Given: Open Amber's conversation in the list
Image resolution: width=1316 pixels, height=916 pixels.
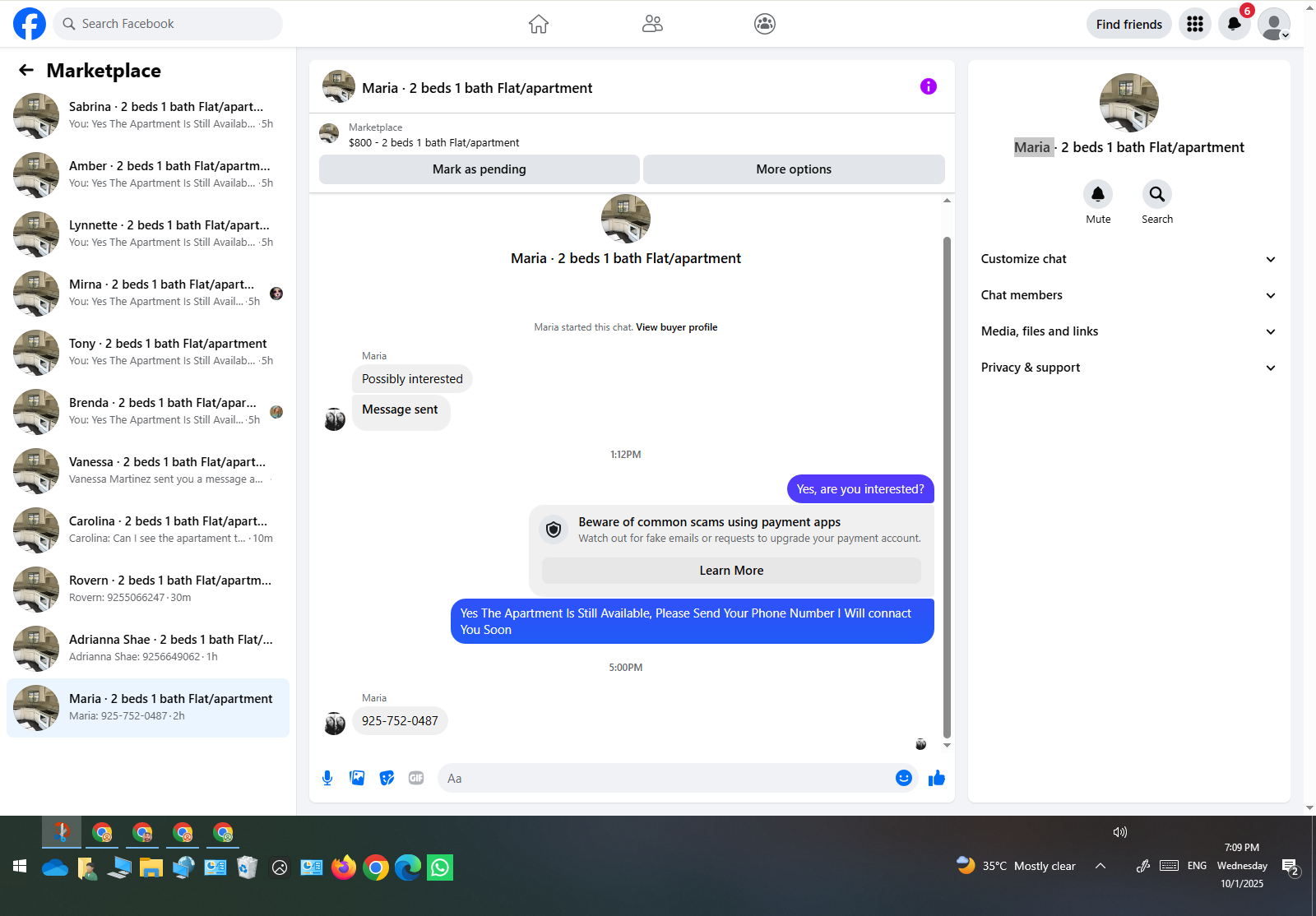Looking at the screenshot, I should (148, 175).
